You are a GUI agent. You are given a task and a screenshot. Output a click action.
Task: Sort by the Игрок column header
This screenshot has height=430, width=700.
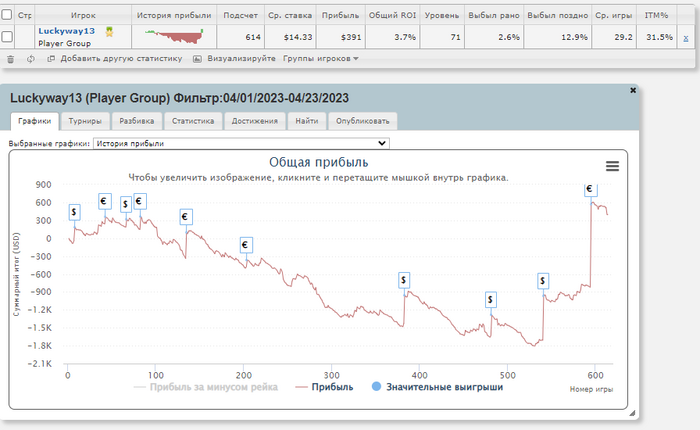[x=83, y=15]
